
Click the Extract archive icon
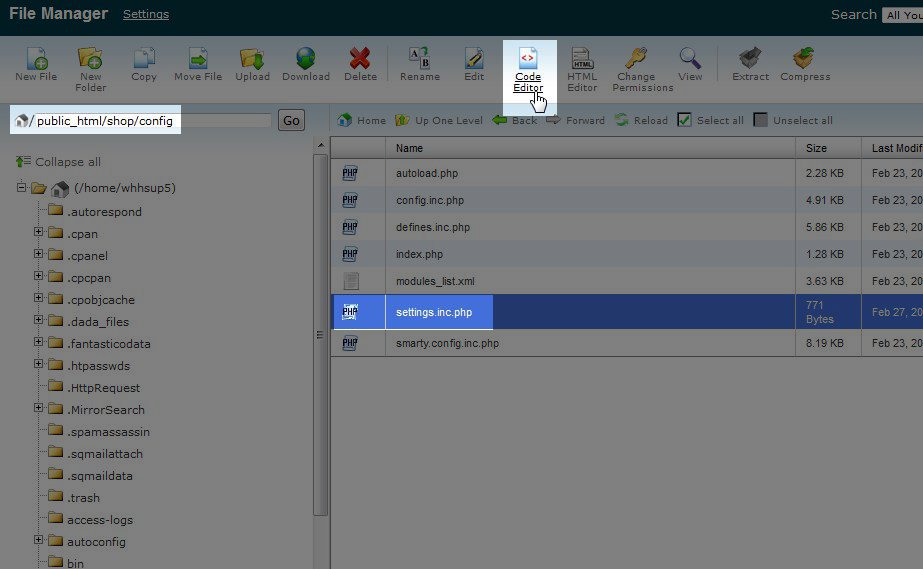750,59
